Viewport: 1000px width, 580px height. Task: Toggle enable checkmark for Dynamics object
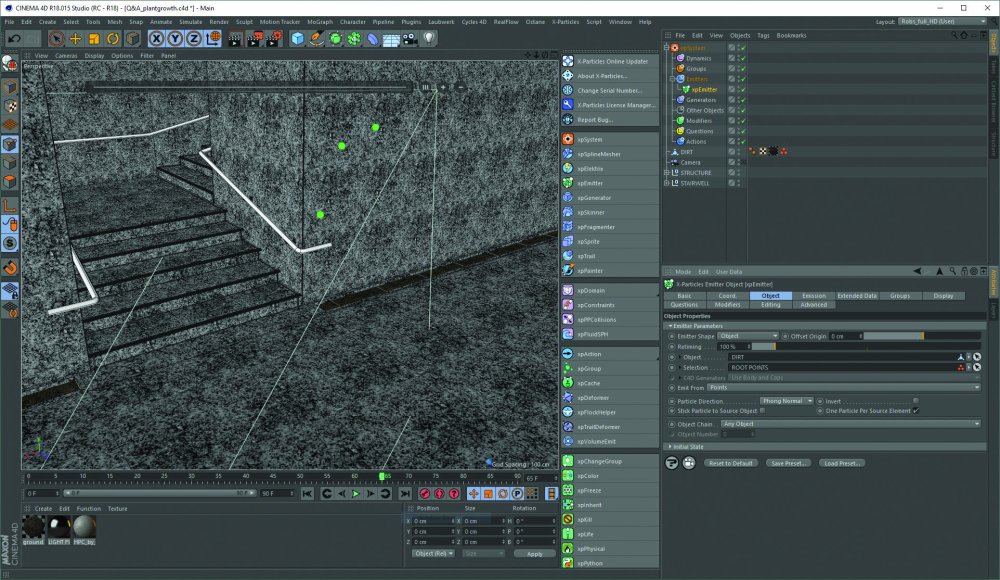point(743,58)
